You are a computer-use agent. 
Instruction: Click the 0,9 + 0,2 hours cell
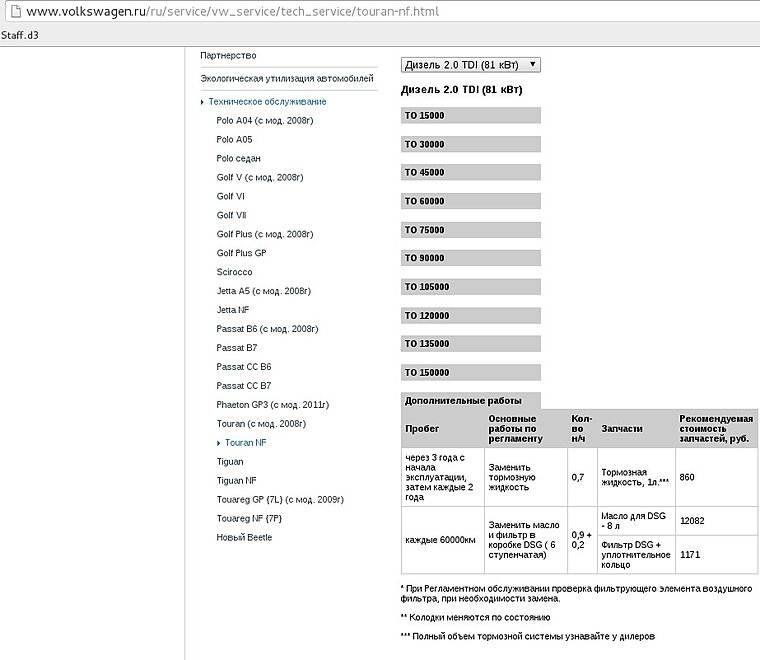coord(582,540)
